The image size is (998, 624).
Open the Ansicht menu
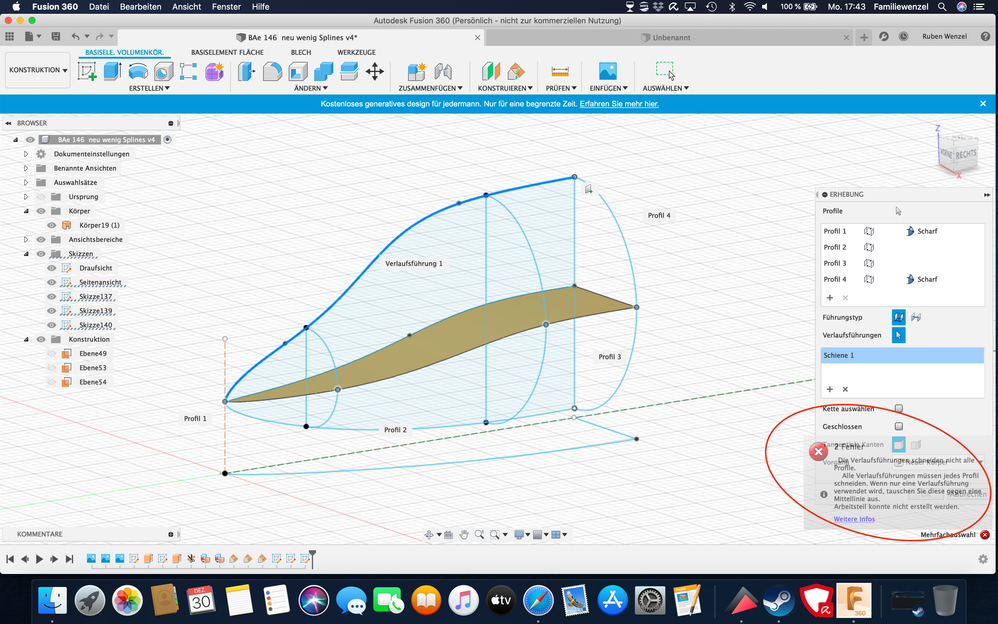(x=186, y=6)
